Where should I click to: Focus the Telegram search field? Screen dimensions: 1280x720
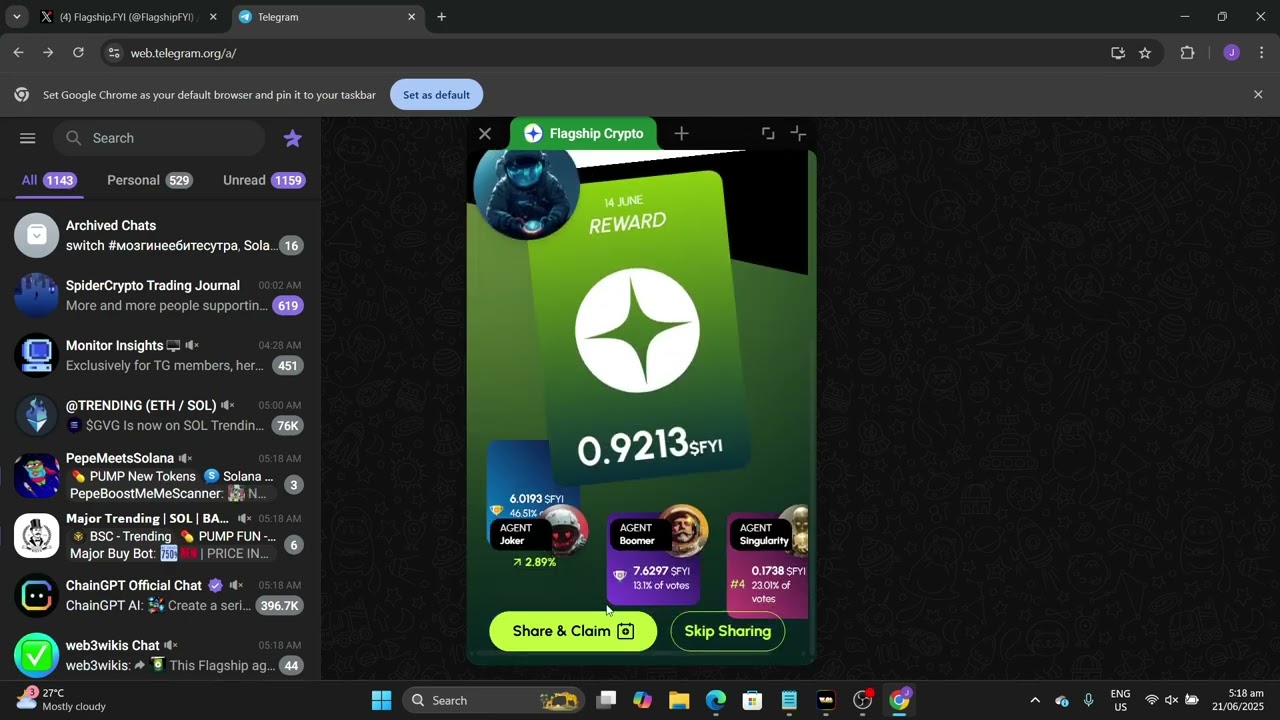click(x=160, y=138)
